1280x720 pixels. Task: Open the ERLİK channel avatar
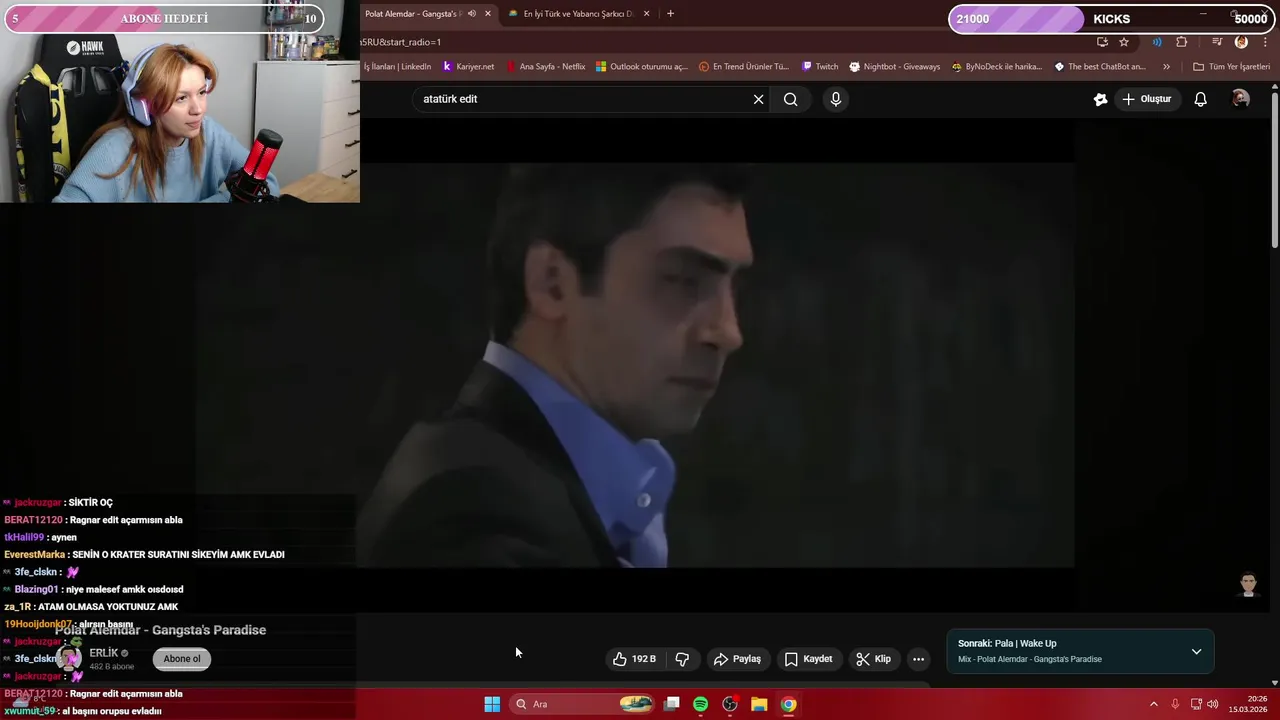pos(68,658)
